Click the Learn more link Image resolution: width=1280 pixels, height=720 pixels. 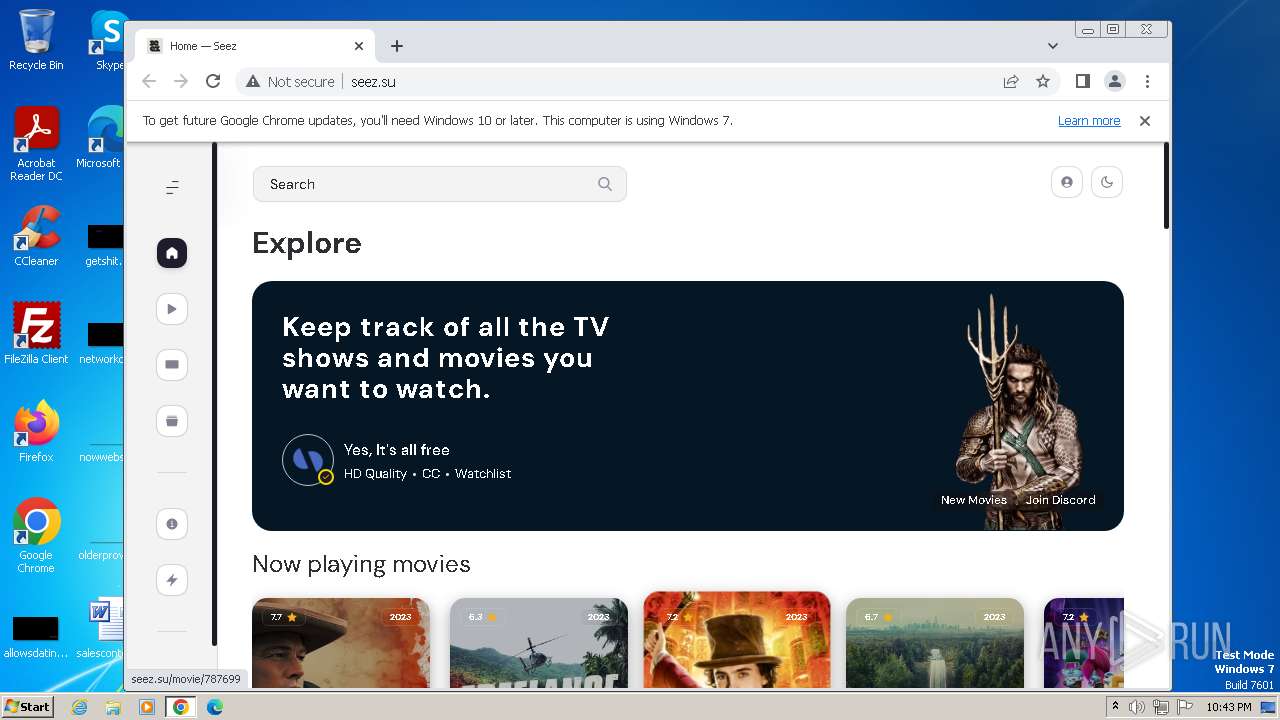tap(1089, 121)
